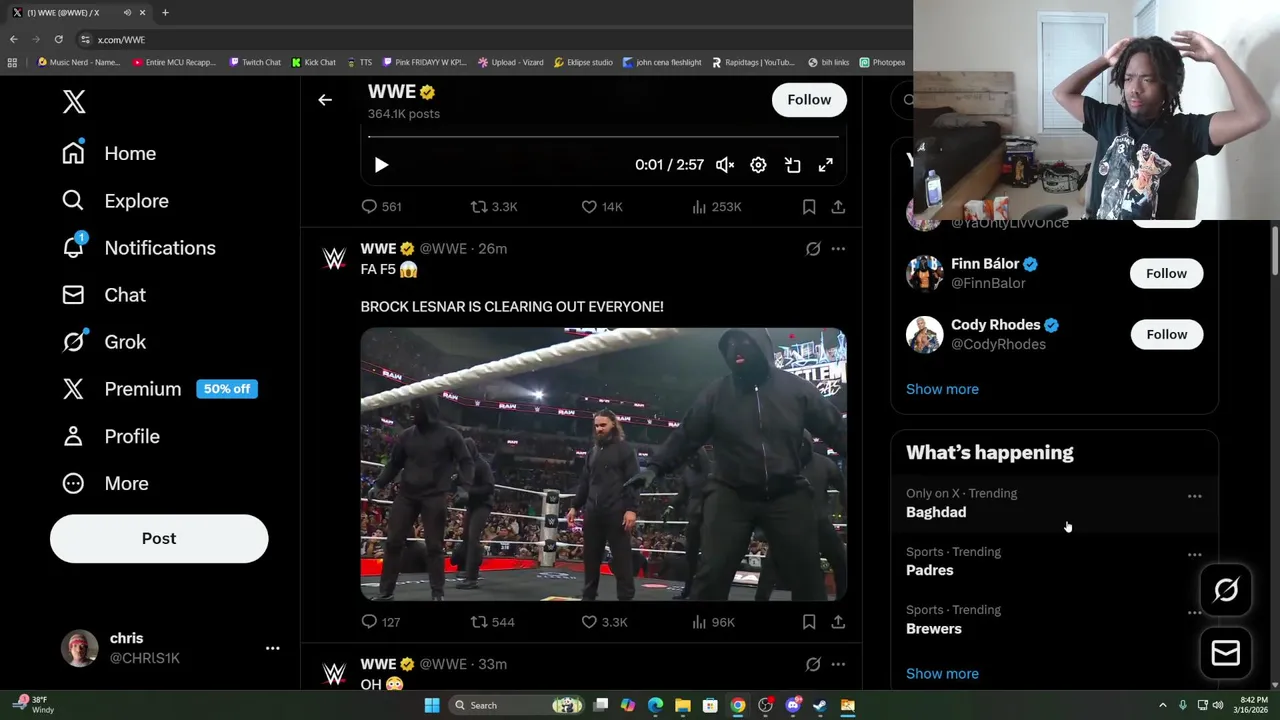
Task: Open More options in sidebar
Action: 104,483
